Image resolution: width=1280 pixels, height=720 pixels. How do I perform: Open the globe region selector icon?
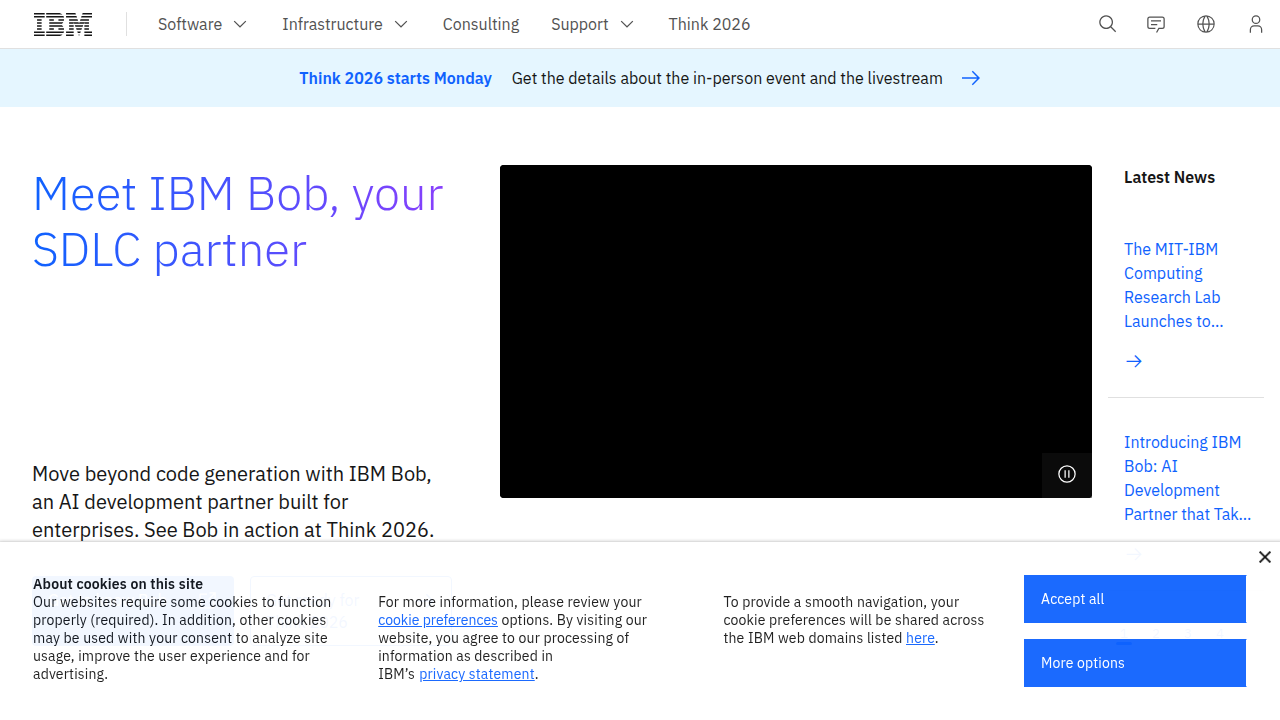coord(1206,24)
